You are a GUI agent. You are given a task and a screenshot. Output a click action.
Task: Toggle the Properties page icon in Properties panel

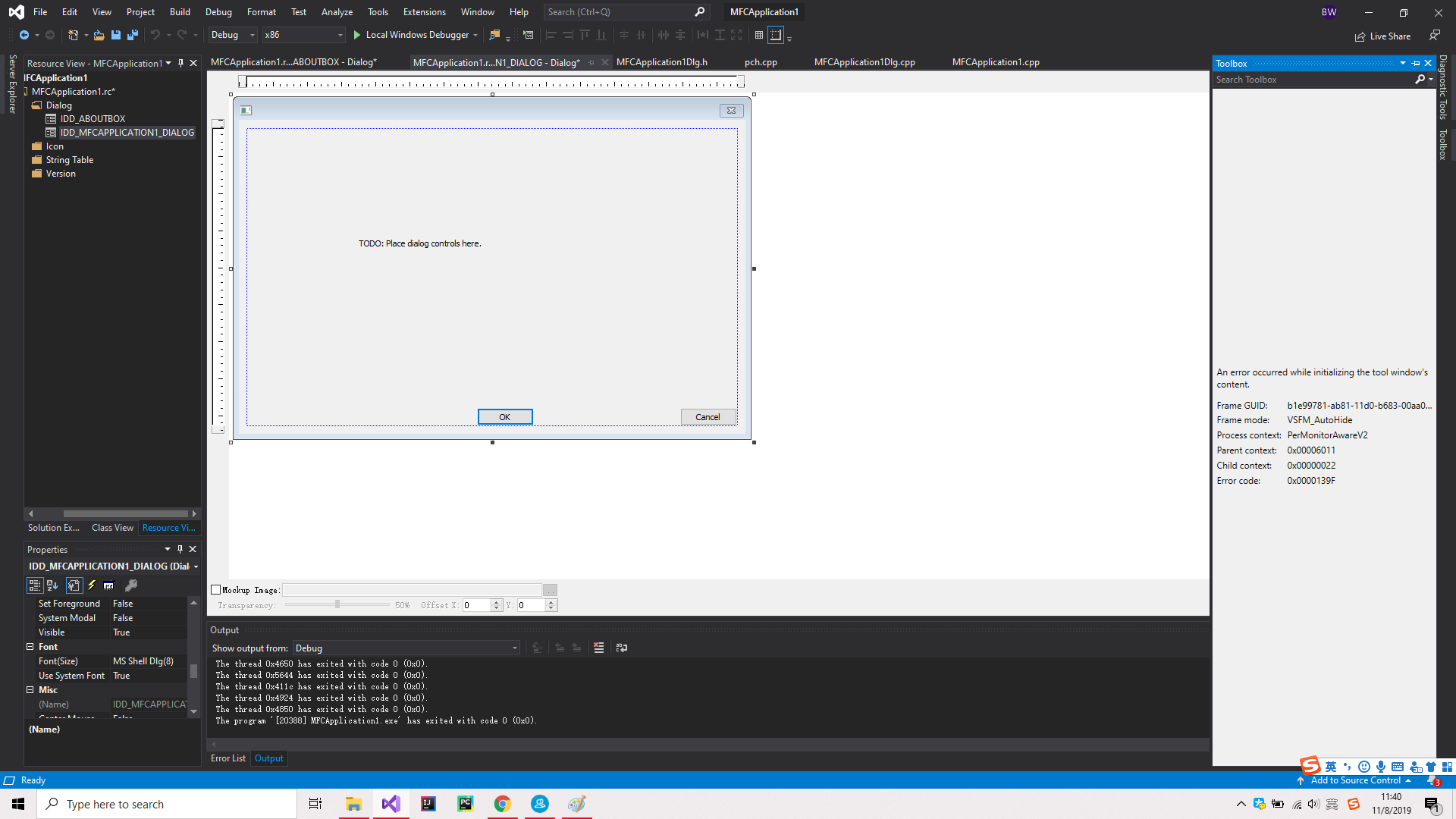point(74,585)
